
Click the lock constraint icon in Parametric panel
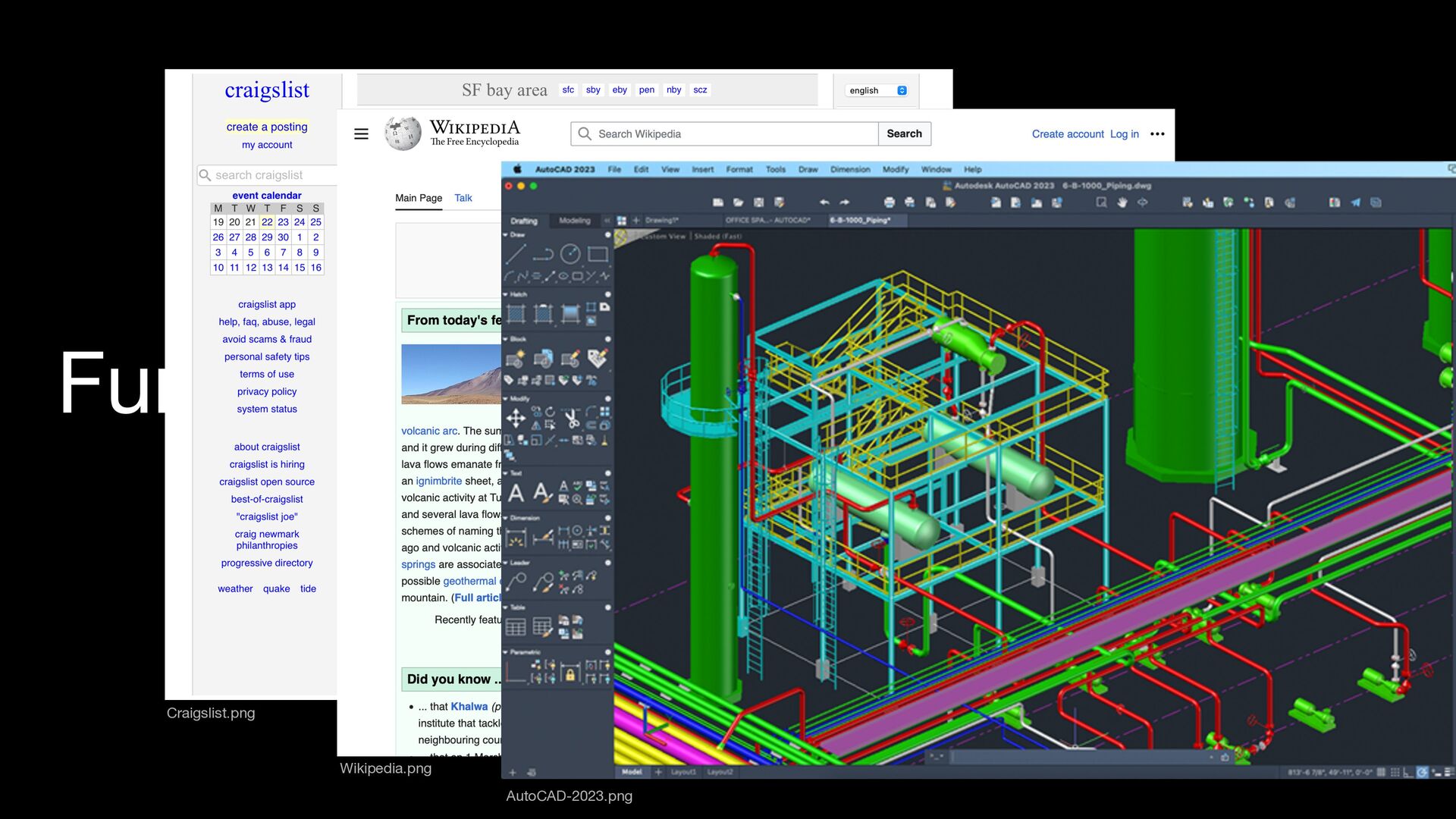click(570, 673)
